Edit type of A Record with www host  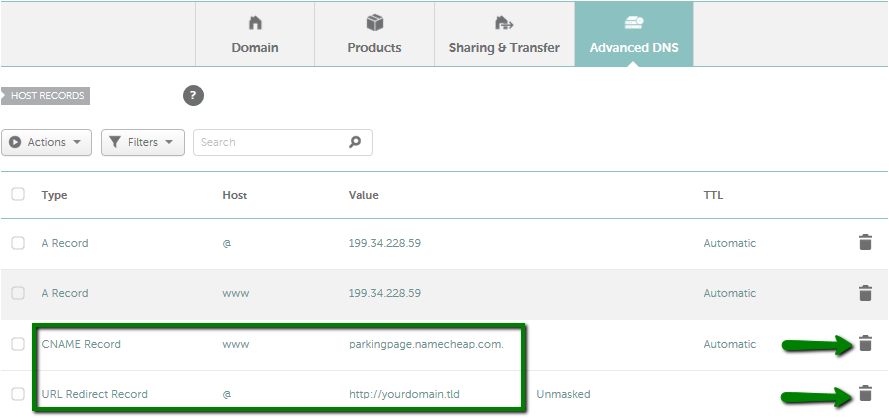coord(65,293)
